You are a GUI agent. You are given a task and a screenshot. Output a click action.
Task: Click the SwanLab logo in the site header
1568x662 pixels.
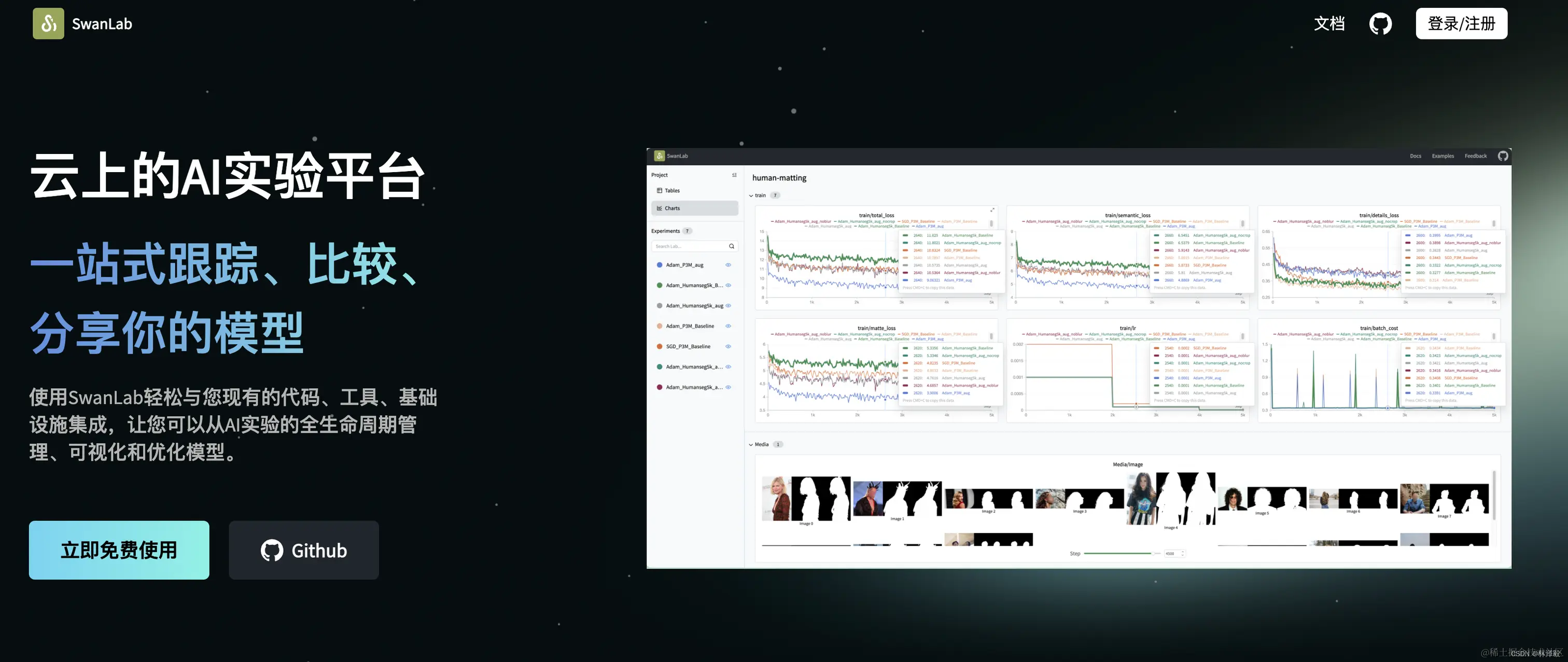click(48, 24)
